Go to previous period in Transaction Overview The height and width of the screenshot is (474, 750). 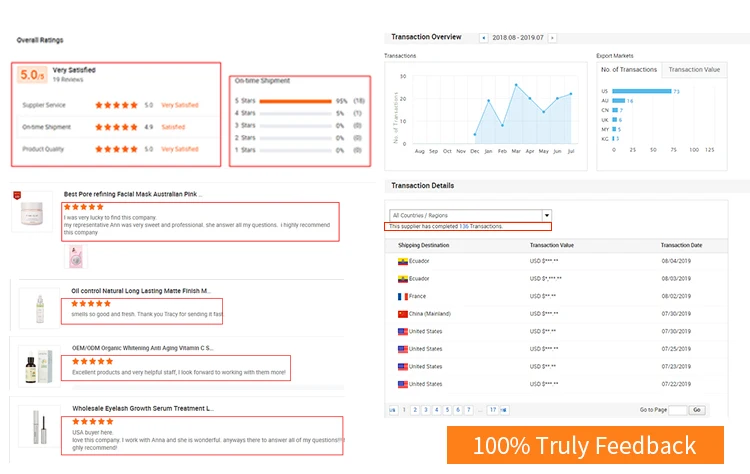point(484,38)
